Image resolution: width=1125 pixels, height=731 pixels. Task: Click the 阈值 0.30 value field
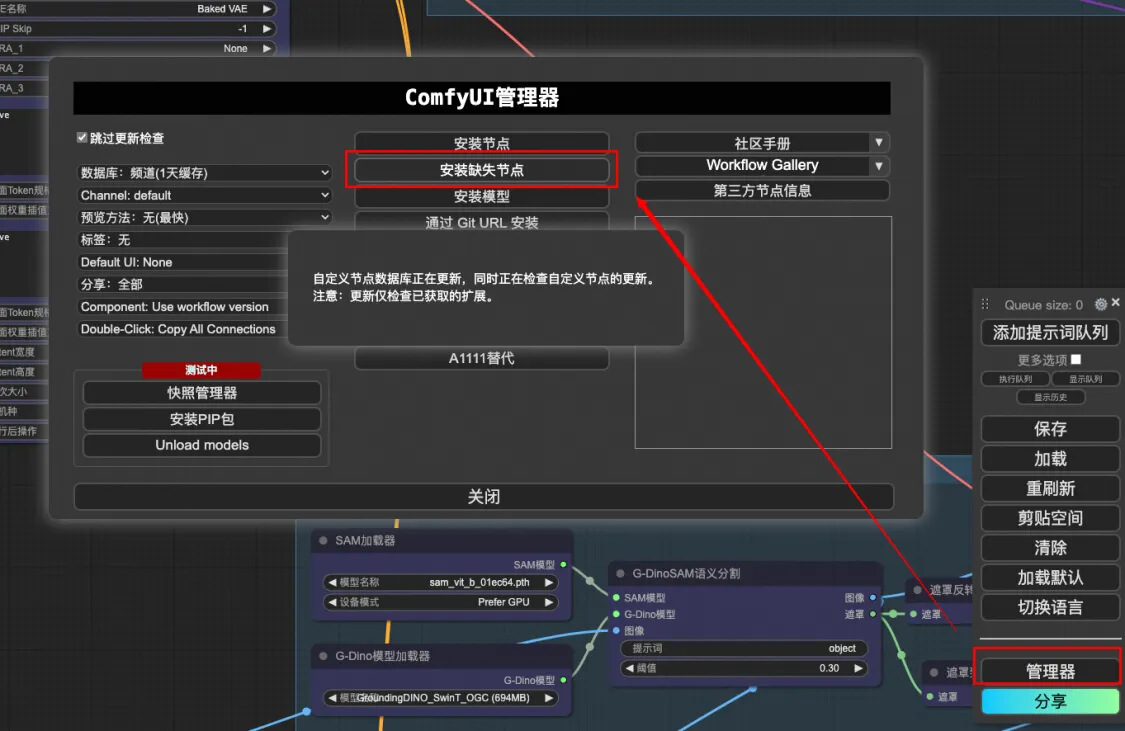pyautogui.click(x=743, y=668)
